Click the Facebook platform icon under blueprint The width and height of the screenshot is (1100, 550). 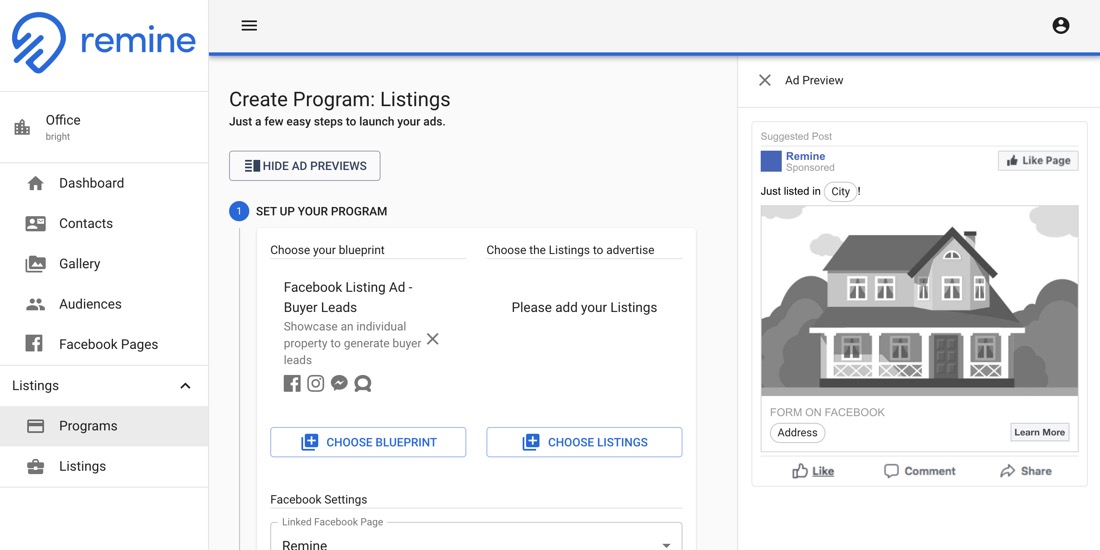pos(292,384)
